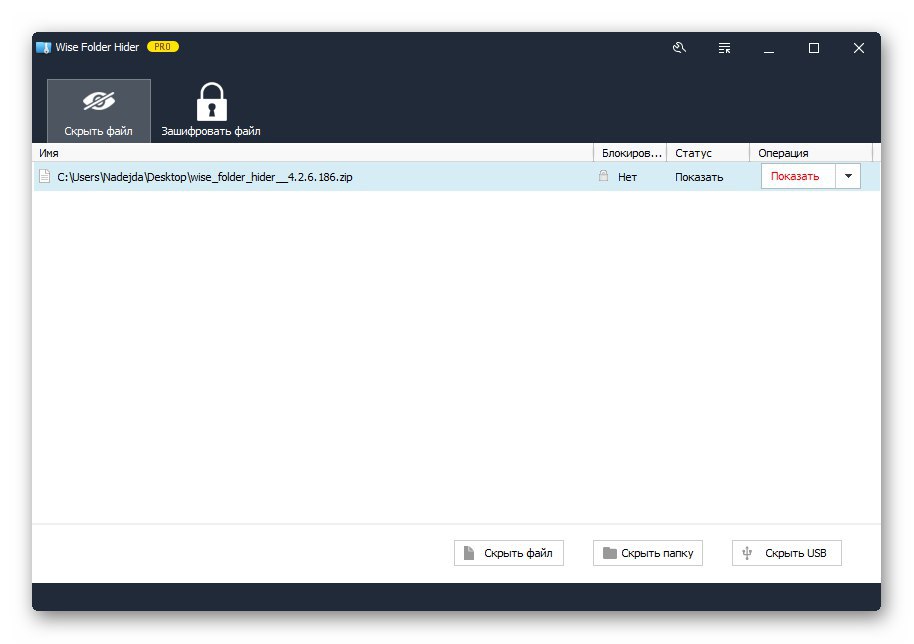Close the Wise Folder Hider window
Image resolution: width=914 pixels, height=644 pixels.
(859, 48)
